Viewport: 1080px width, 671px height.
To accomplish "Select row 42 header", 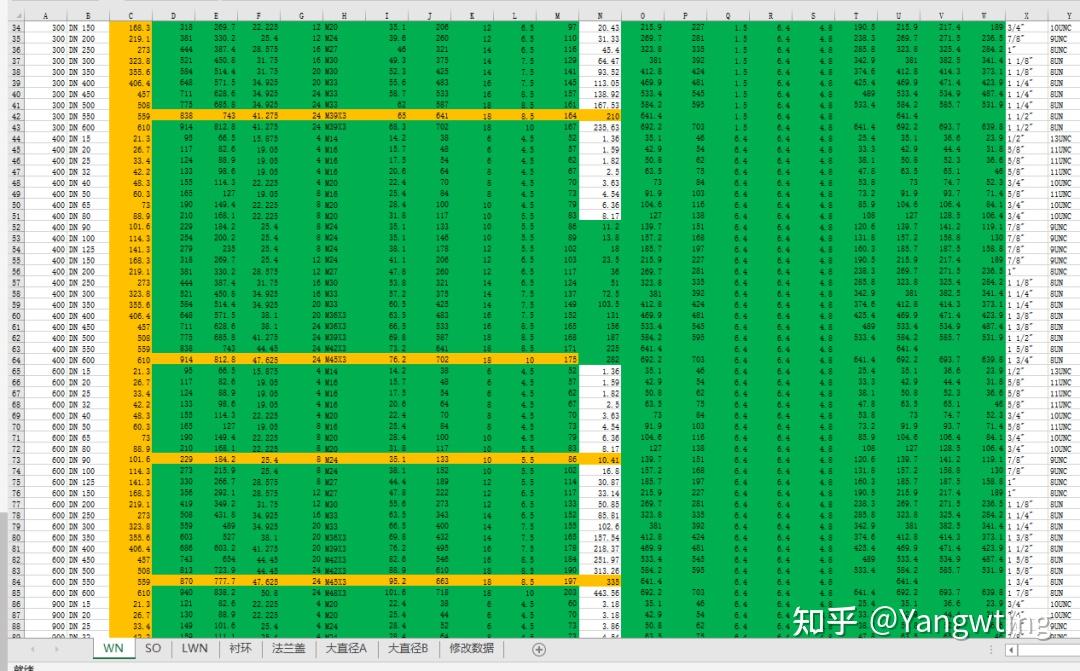I will (x=17, y=116).
